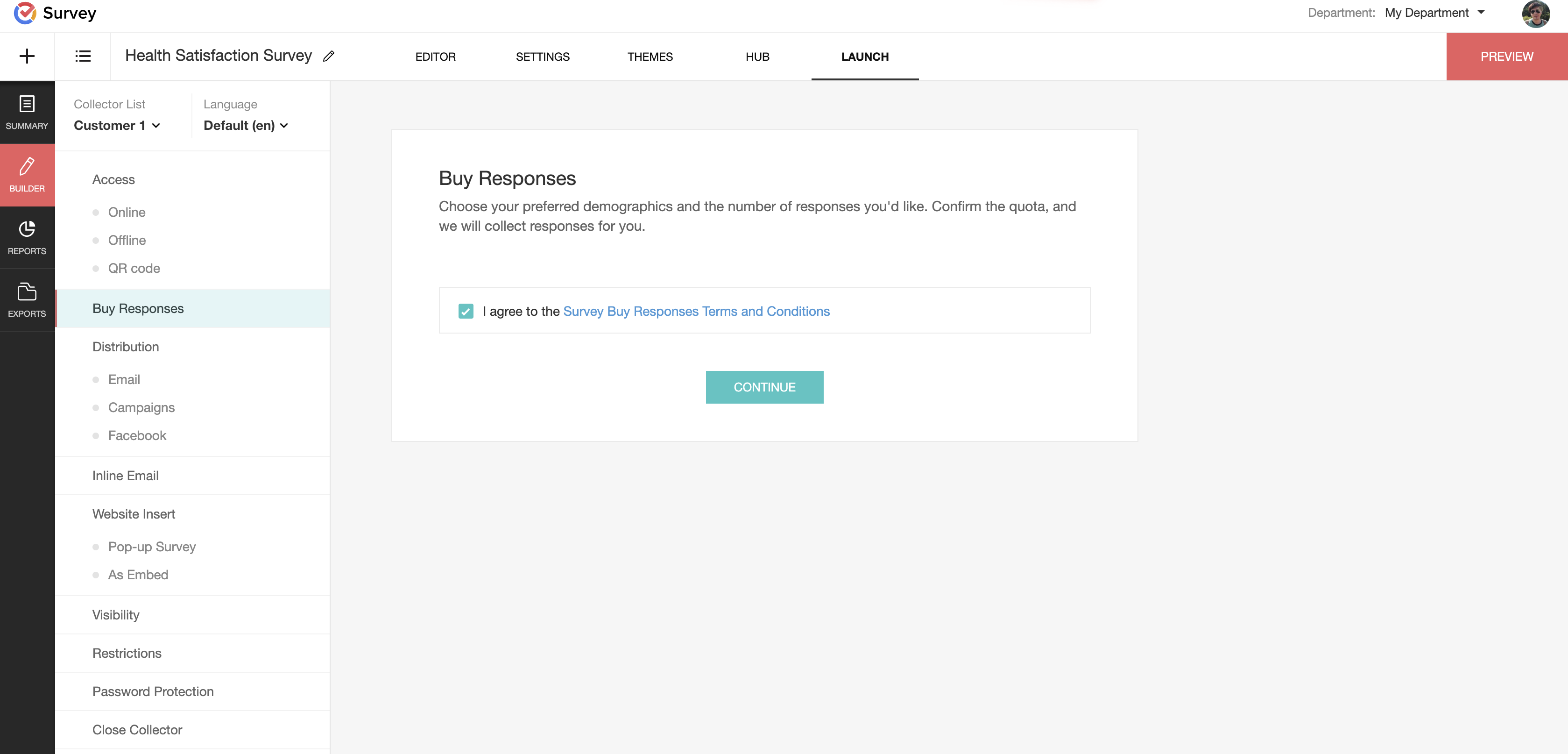Image resolution: width=1568 pixels, height=754 pixels.
Task: Switch to the Themes tab
Action: tap(650, 57)
